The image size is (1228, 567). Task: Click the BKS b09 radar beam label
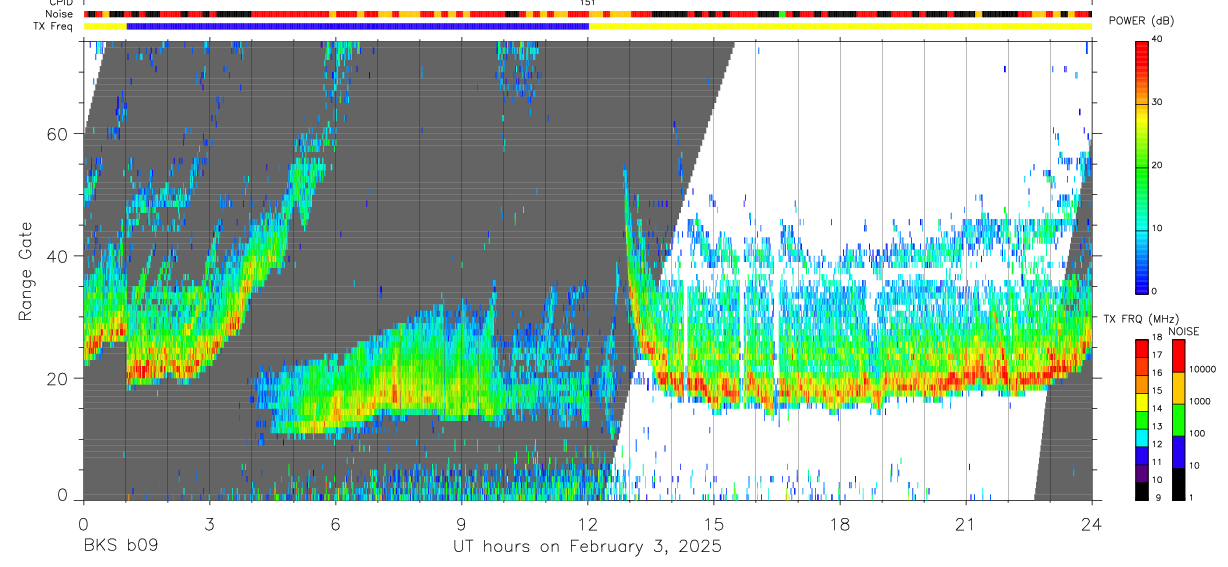coord(120,546)
